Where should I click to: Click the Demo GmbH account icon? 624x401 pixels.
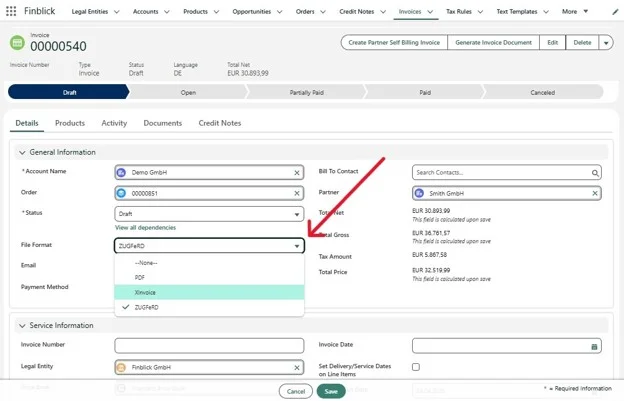click(x=121, y=173)
